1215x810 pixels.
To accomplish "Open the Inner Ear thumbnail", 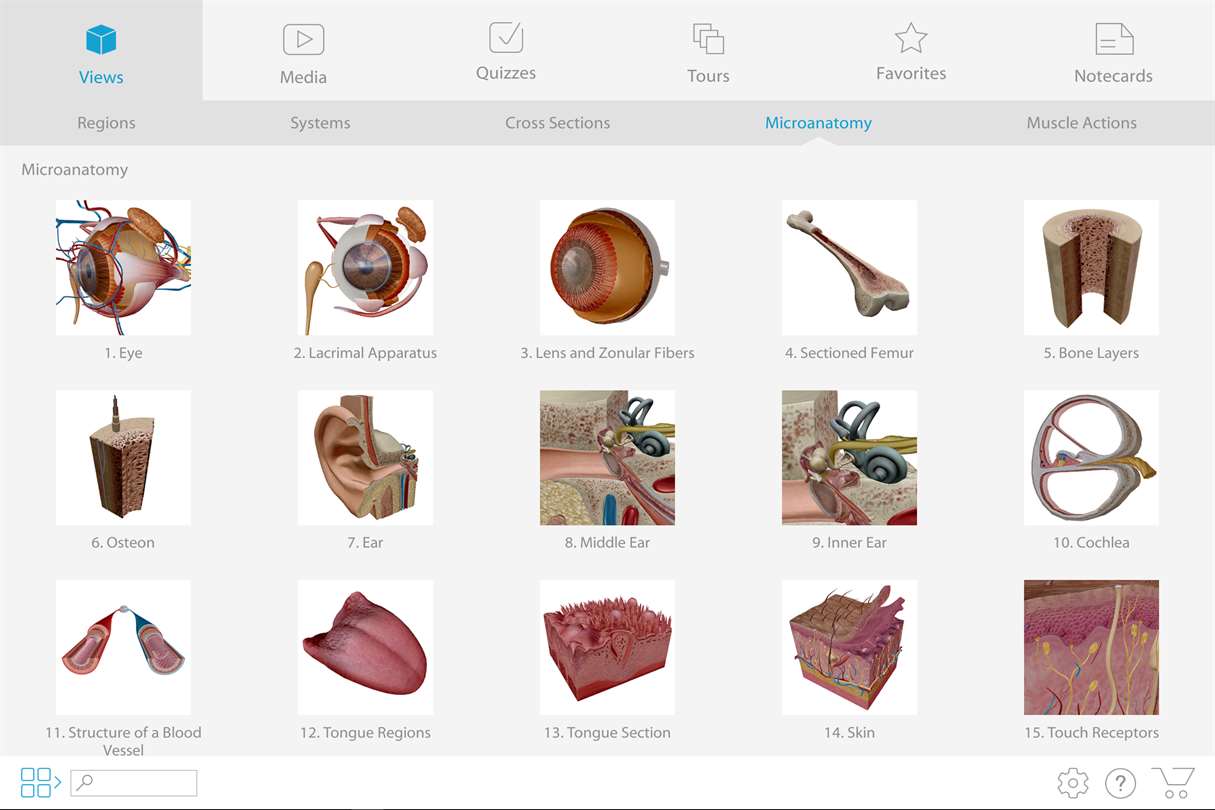I will 849,457.
